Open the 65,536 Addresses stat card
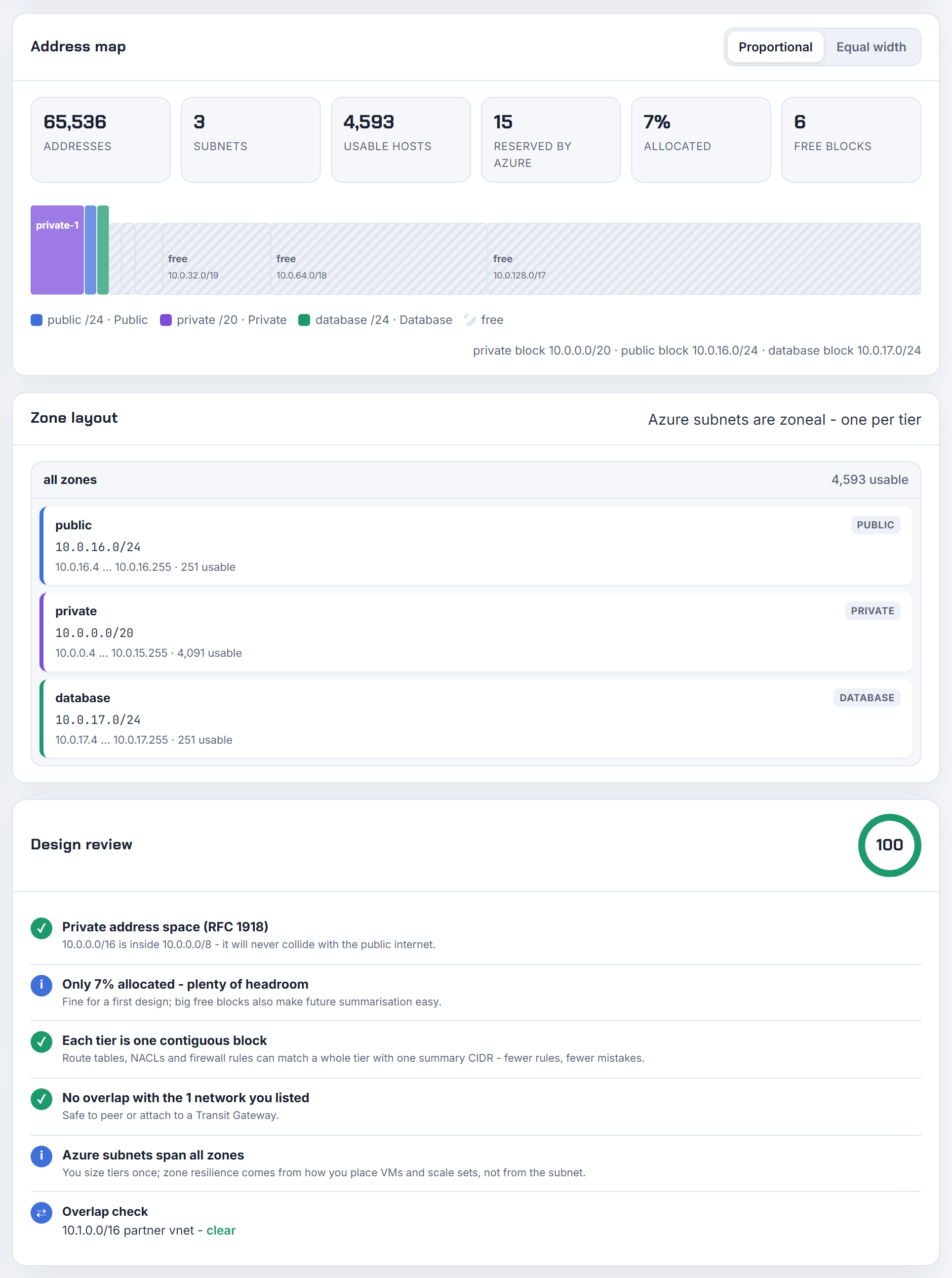This screenshot has width=952, height=1278. click(100, 139)
